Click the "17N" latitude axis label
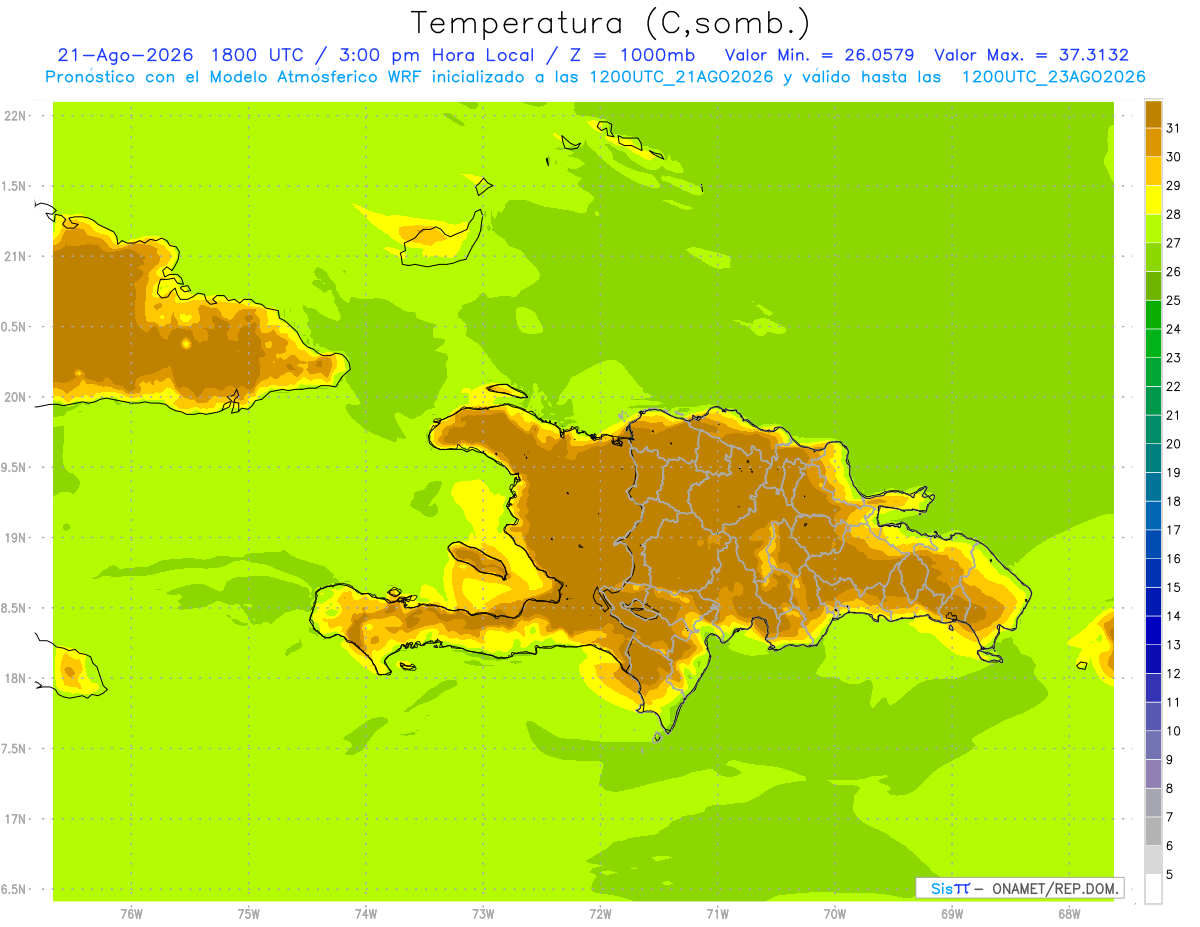This screenshot has width=1200, height=927. pyautogui.click(x=15, y=819)
